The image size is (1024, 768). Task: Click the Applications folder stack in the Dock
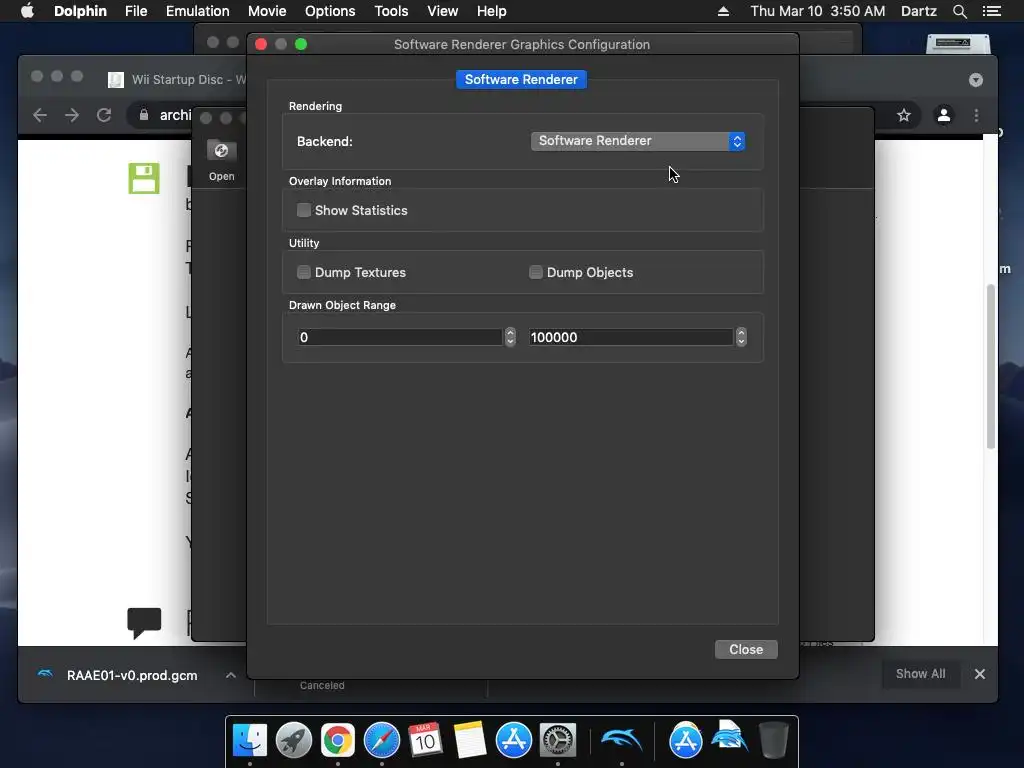pyautogui.click(x=686, y=740)
